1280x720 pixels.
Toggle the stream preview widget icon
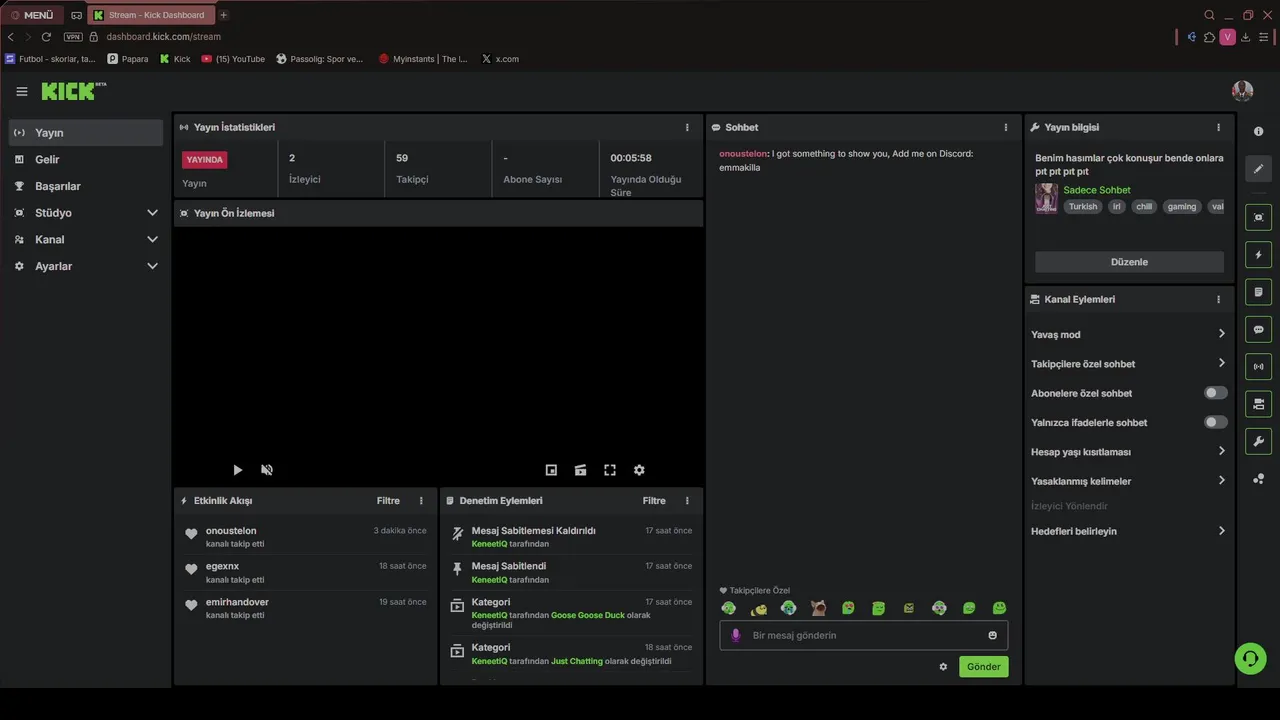coord(1258,217)
